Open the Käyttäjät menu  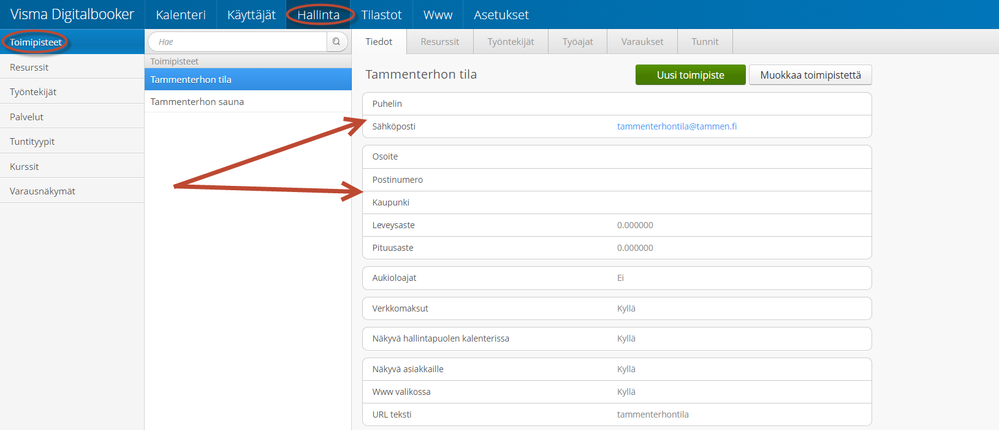251,15
